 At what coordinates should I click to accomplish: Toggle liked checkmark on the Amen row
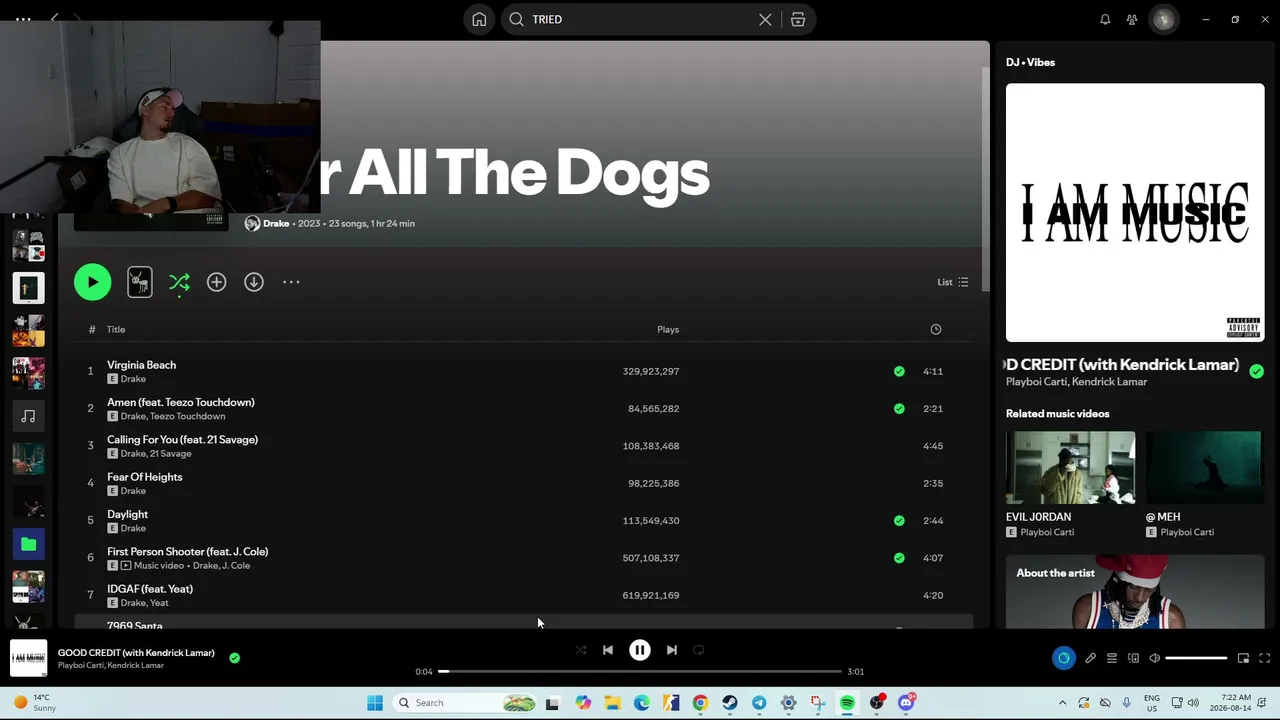pyautogui.click(x=899, y=408)
